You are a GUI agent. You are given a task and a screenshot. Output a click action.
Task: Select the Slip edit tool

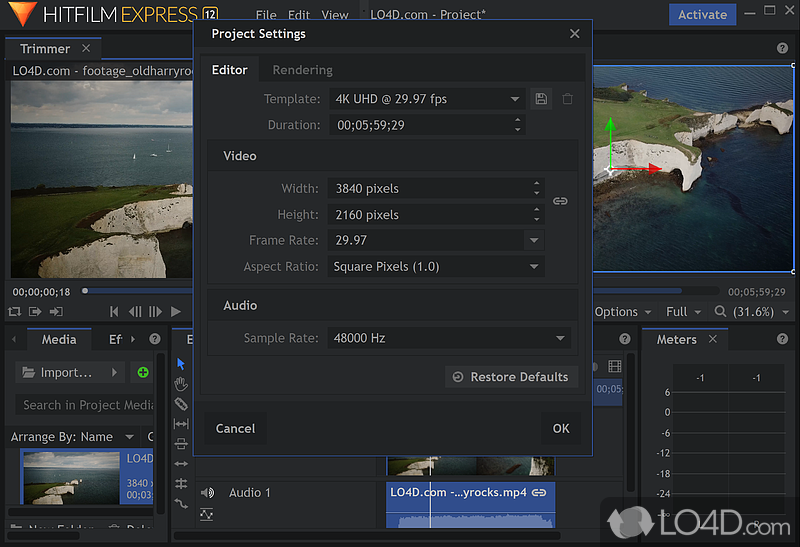tap(181, 424)
